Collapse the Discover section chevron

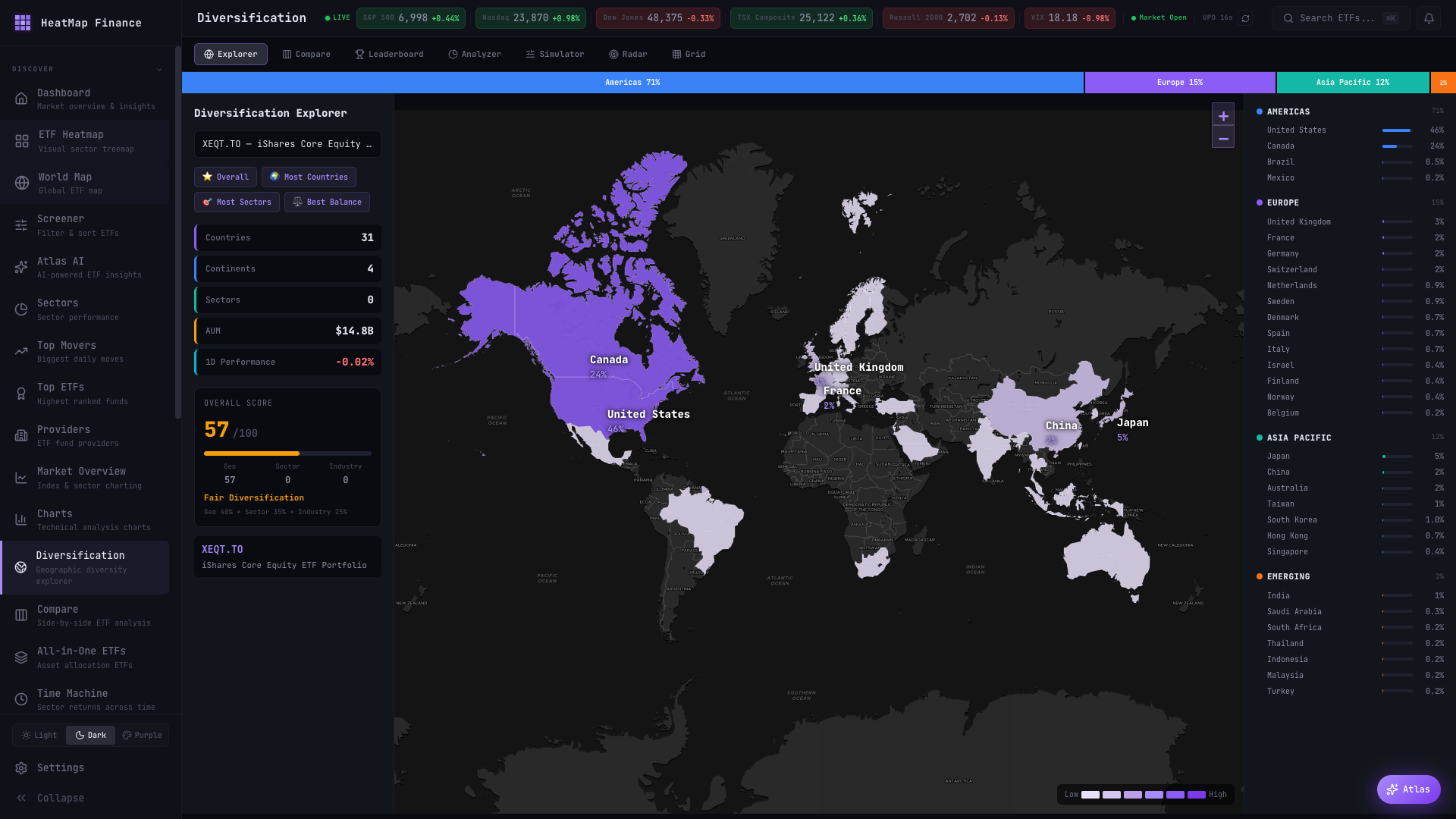point(159,69)
